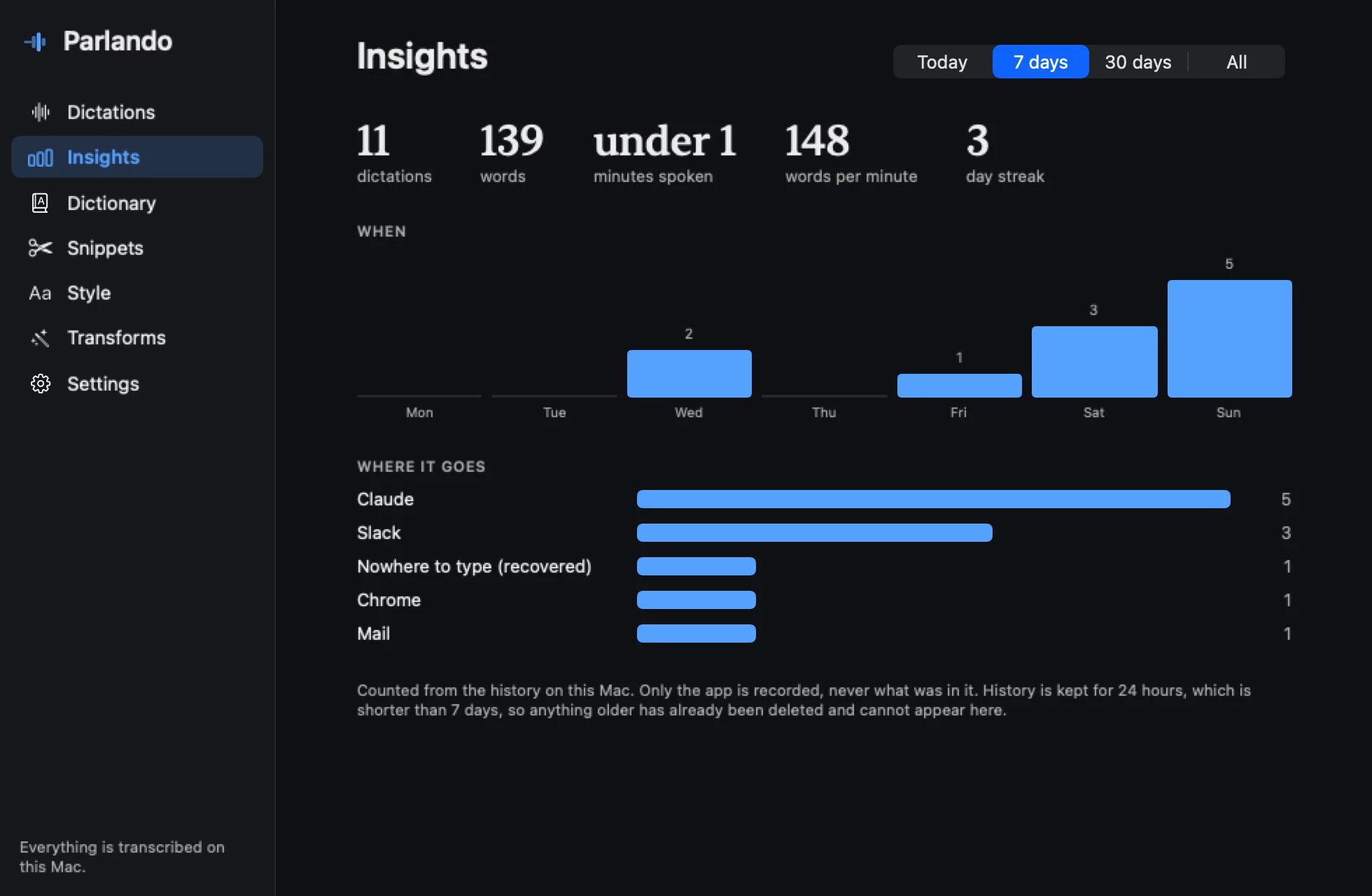1372x896 pixels.
Task: Click the Saturday bar in the chart
Action: pos(1095,362)
